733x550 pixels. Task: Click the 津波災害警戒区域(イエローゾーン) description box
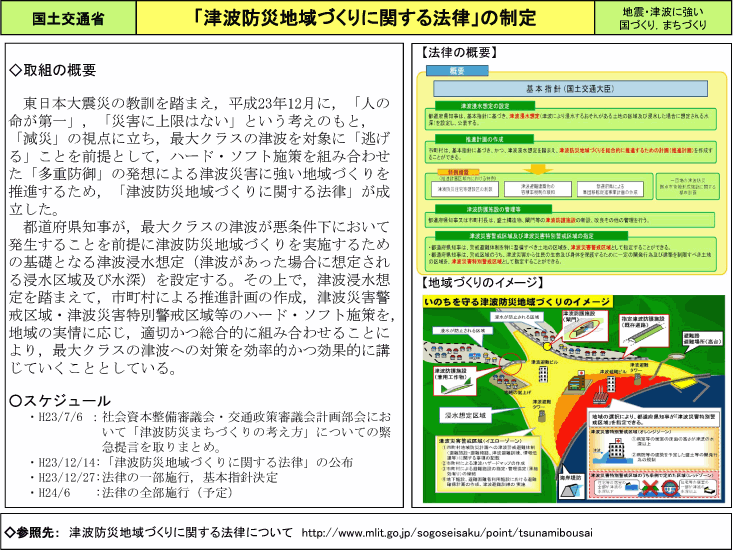coord(489,463)
